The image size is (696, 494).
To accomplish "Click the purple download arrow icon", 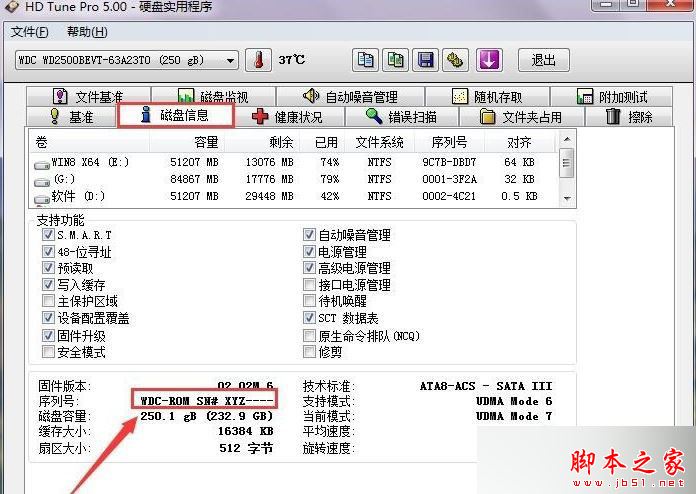I will (x=489, y=60).
